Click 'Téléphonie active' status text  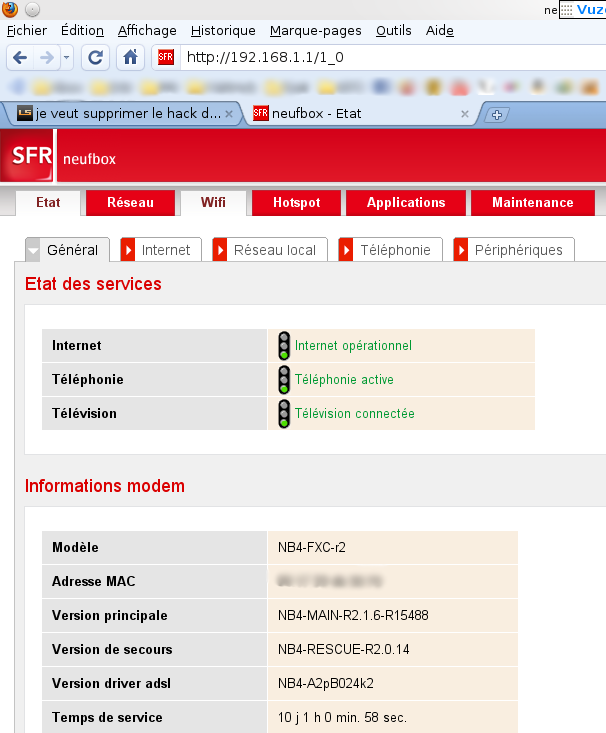coord(344,380)
